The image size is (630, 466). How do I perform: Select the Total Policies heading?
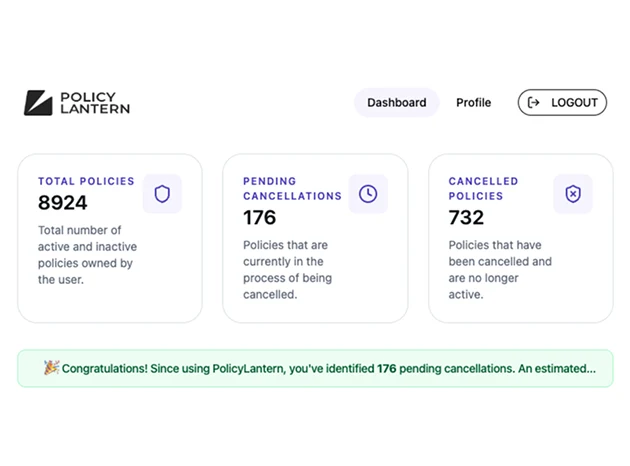pos(86,181)
